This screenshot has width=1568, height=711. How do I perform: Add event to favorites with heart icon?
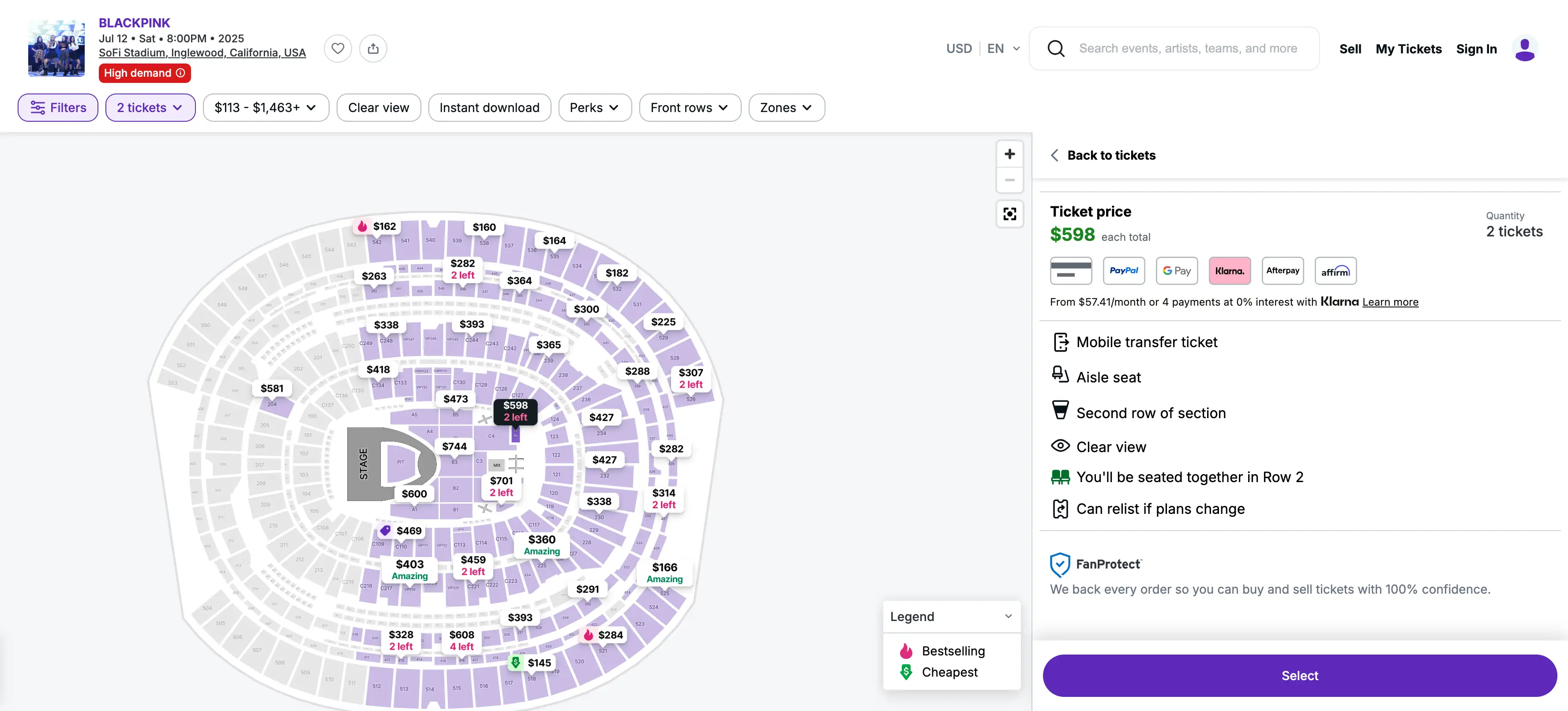point(338,49)
